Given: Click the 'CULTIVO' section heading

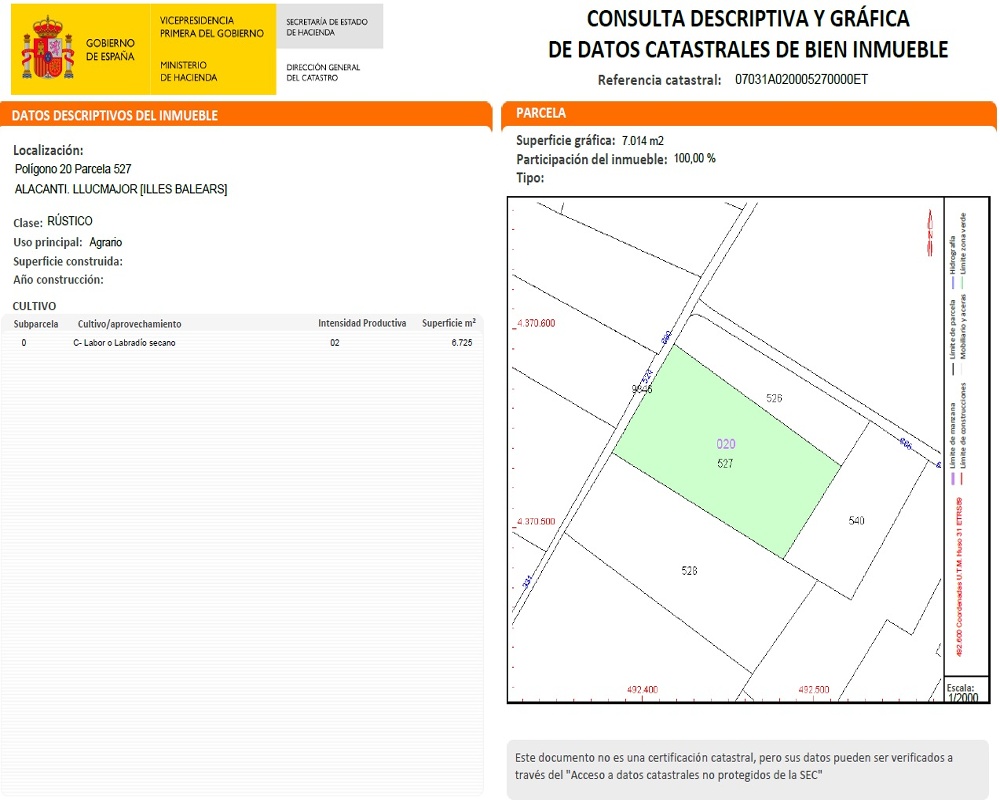Looking at the screenshot, I should point(34,306).
